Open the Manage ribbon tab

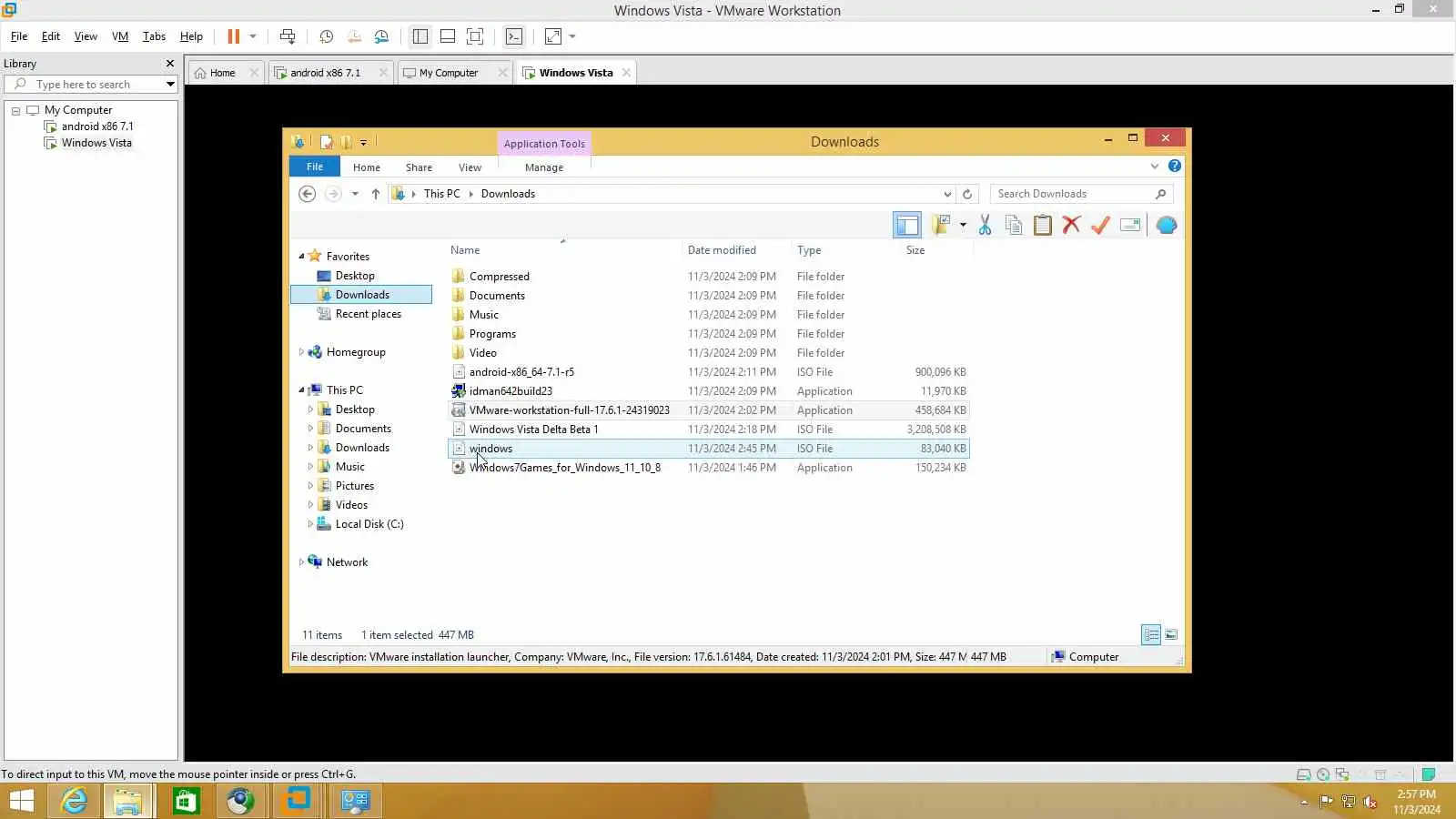pyautogui.click(x=544, y=167)
